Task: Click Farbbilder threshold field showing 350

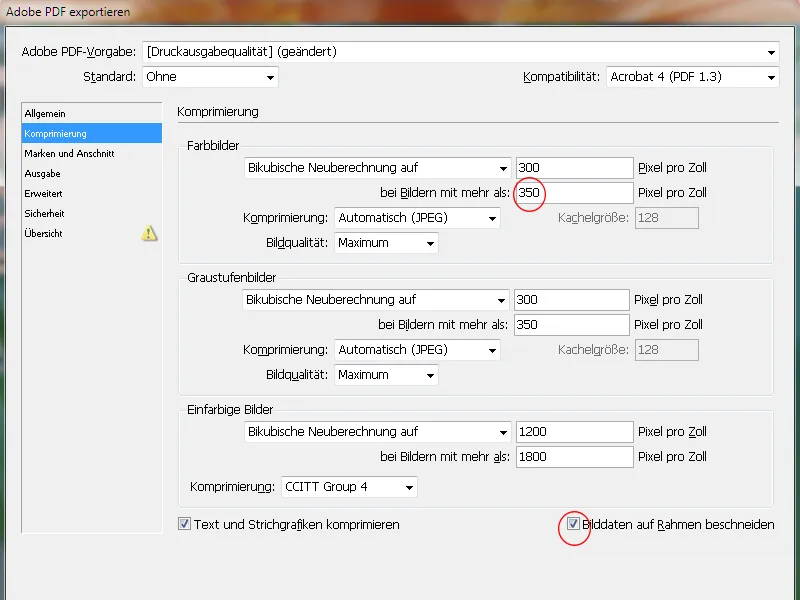Action: 574,193
